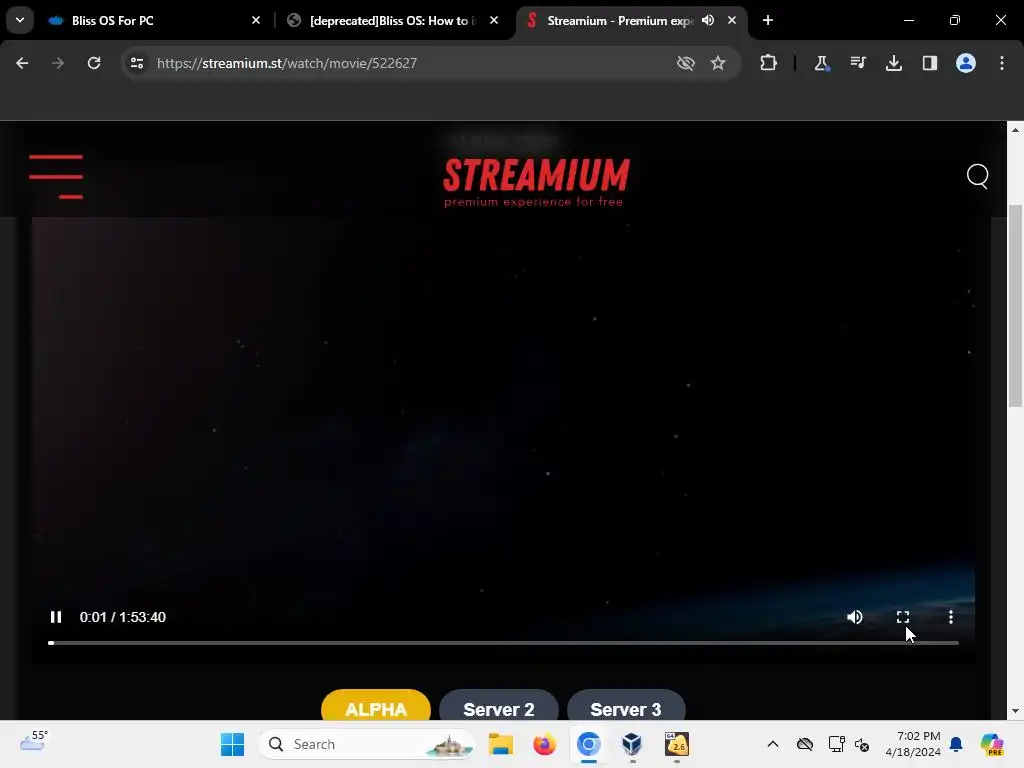The height and width of the screenshot is (768, 1024).
Task: Go forward in browser history
Action: [x=58, y=63]
